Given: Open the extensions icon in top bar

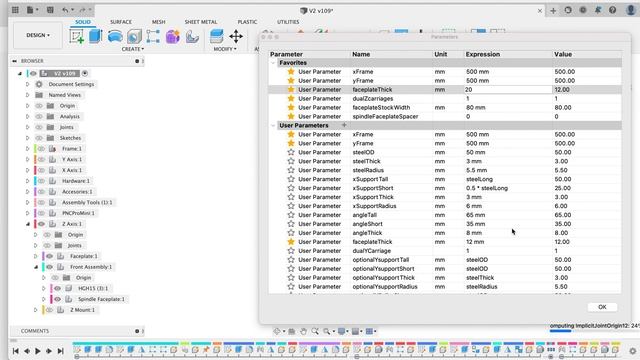Looking at the screenshot, I should pyautogui.click(x=568, y=10).
